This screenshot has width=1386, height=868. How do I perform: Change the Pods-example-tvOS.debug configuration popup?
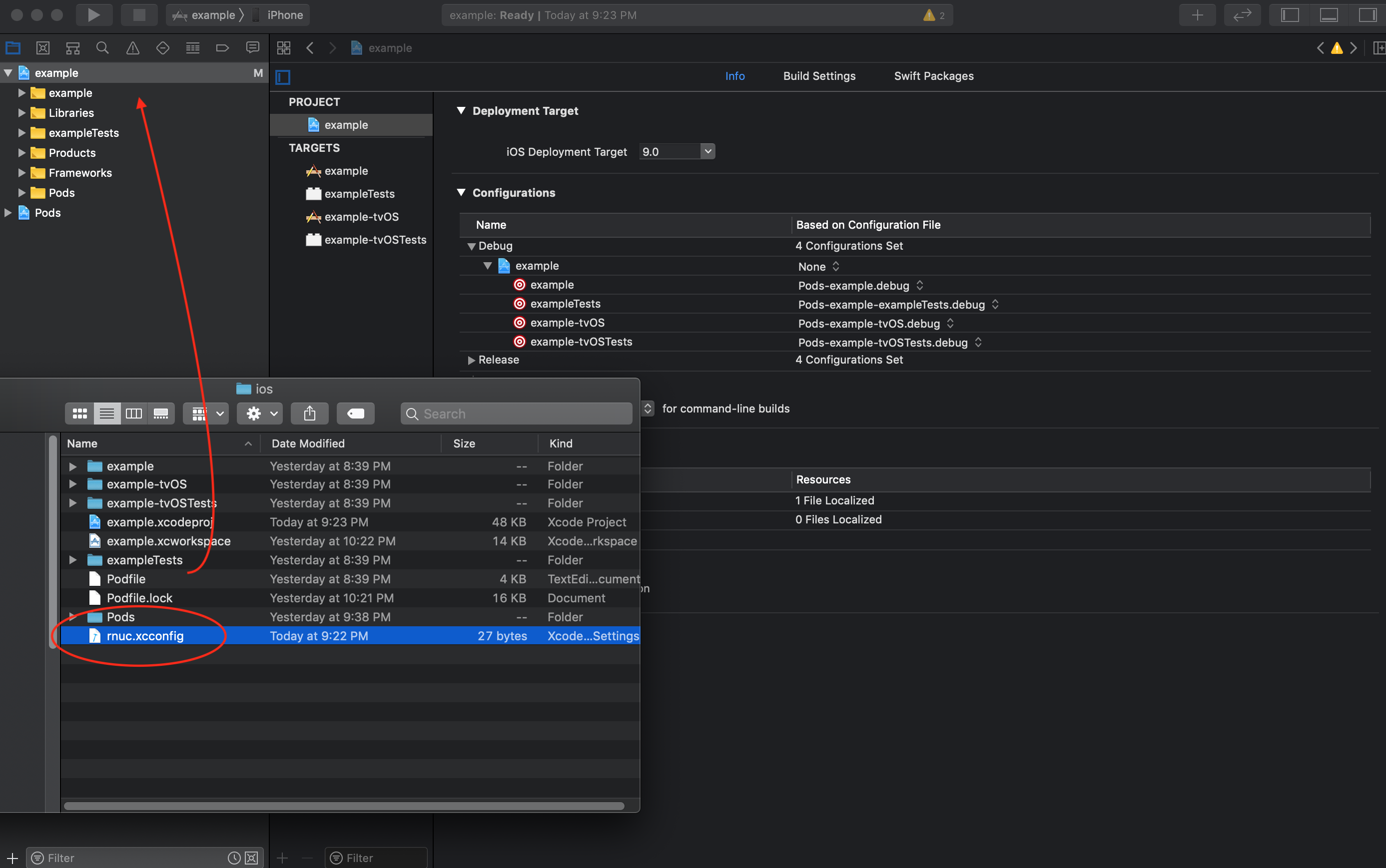click(x=876, y=323)
